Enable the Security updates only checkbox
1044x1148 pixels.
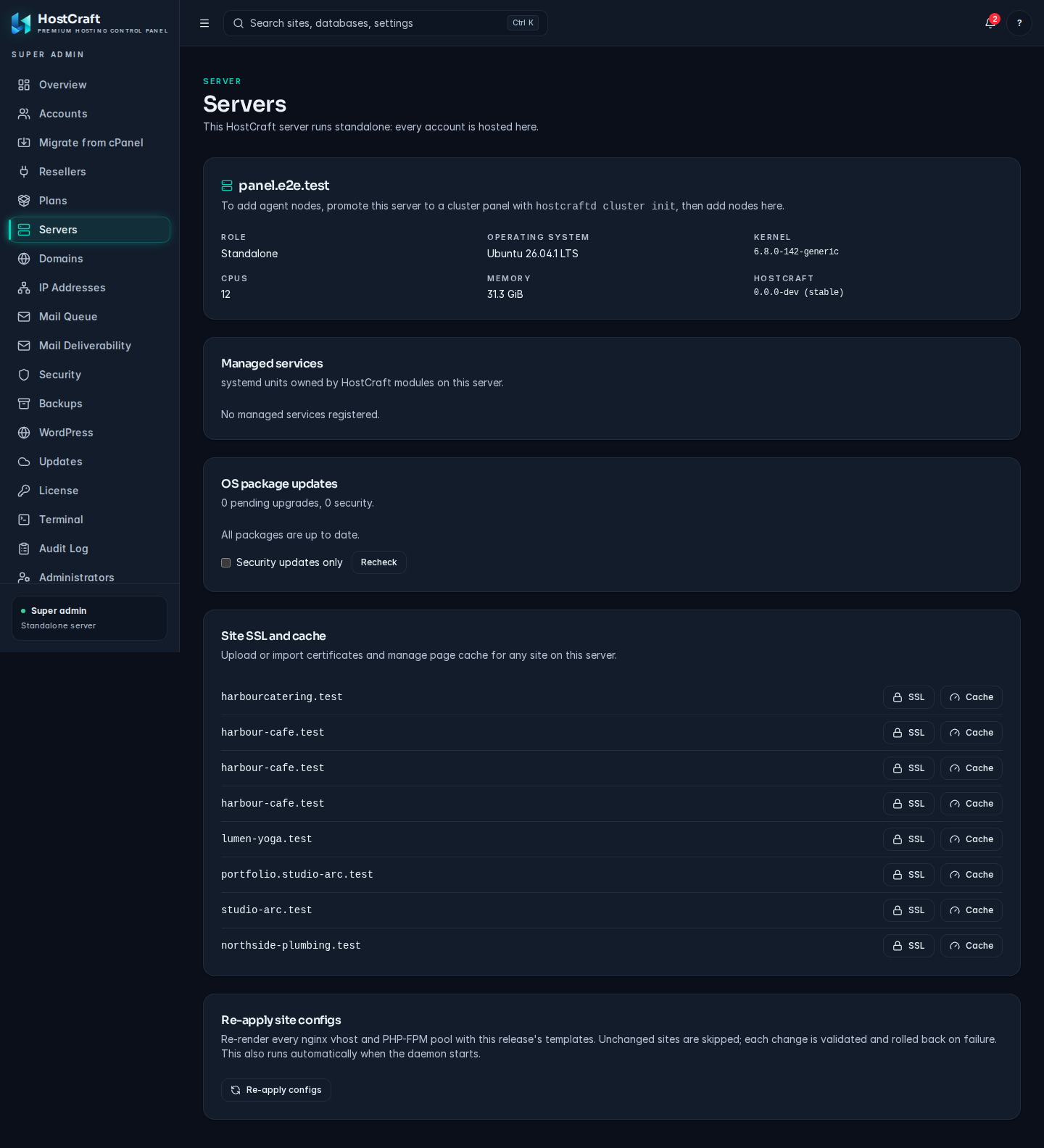[226, 563]
